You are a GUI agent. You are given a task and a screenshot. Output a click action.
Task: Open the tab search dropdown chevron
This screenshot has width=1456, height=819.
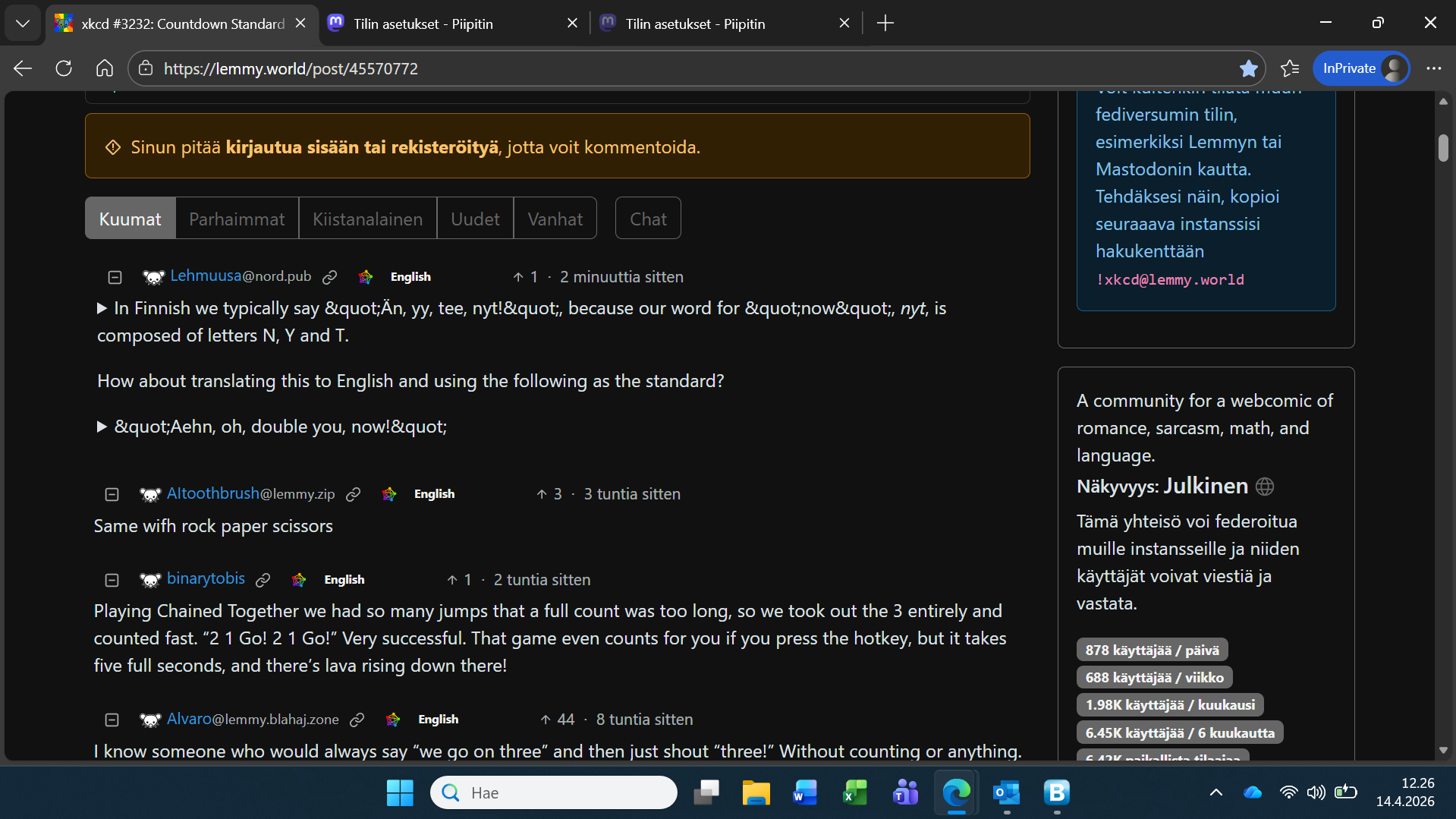(23, 24)
